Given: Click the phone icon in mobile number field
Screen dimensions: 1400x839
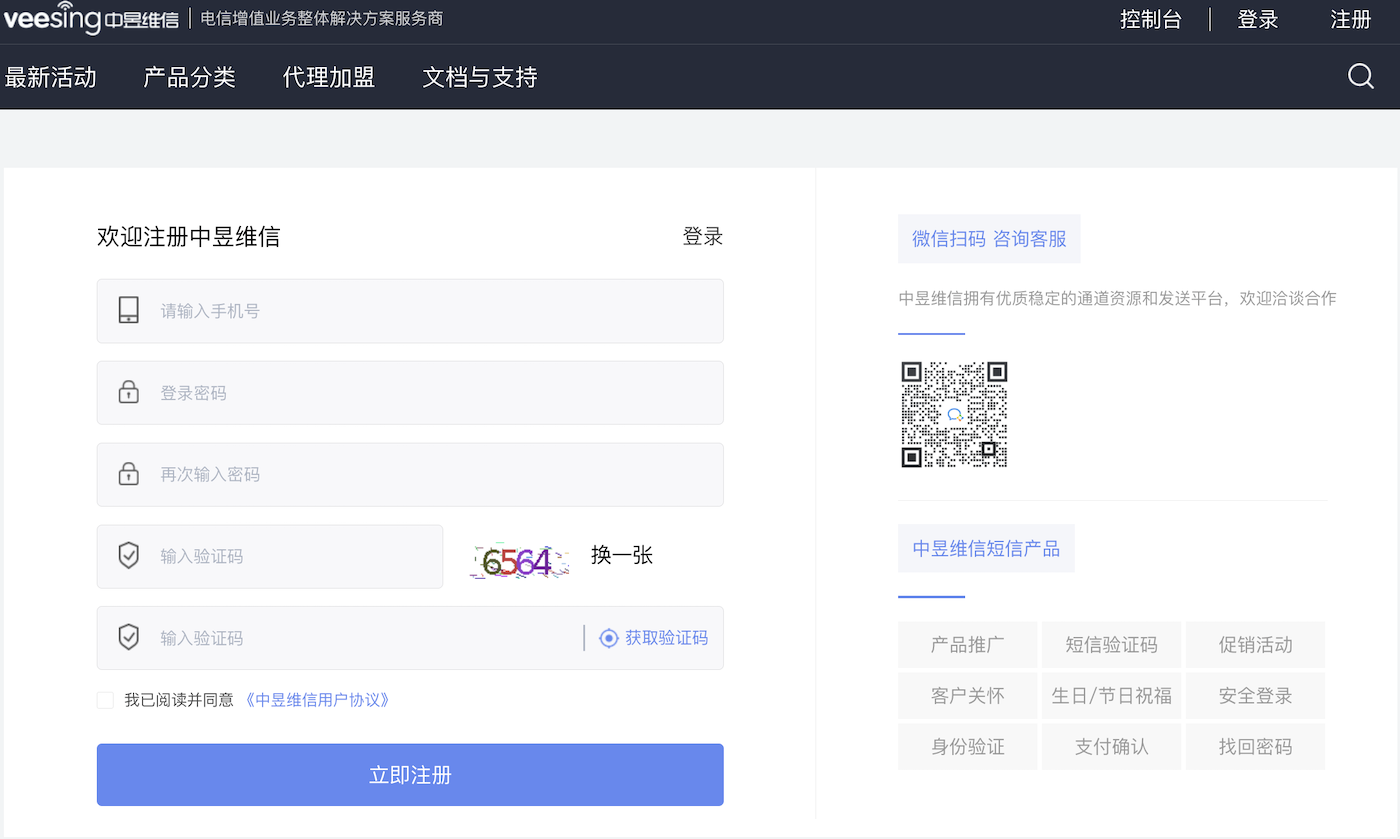Looking at the screenshot, I should 128,310.
